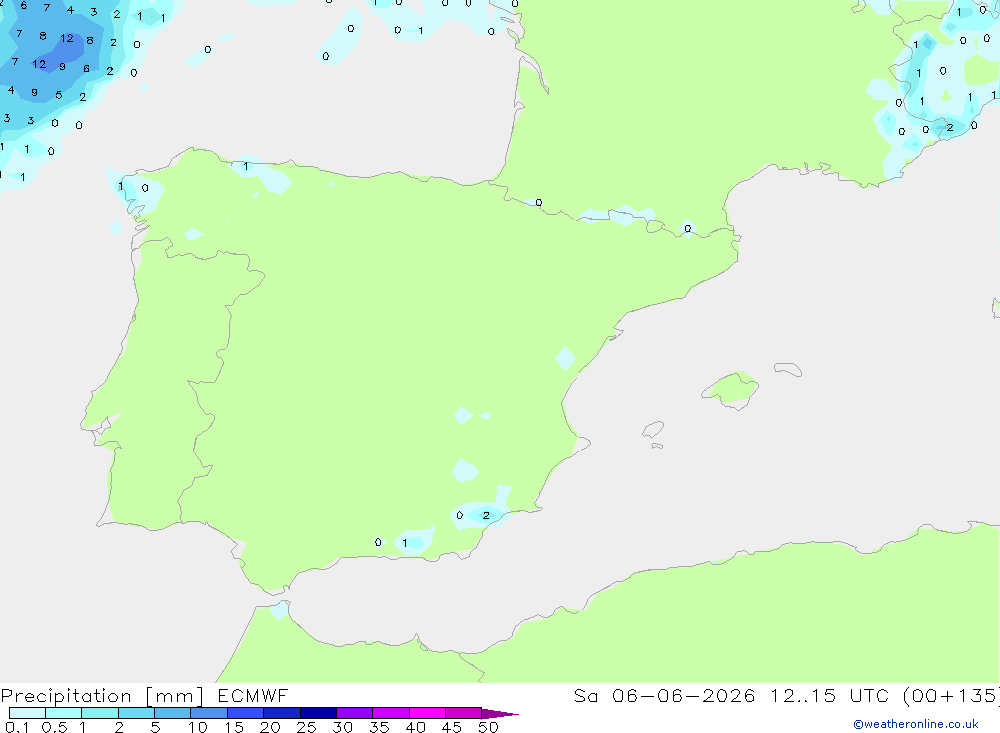This screenshot has width=1000, height=733.
Task: Click the '50' legend scale number
Action: point(488,727)
